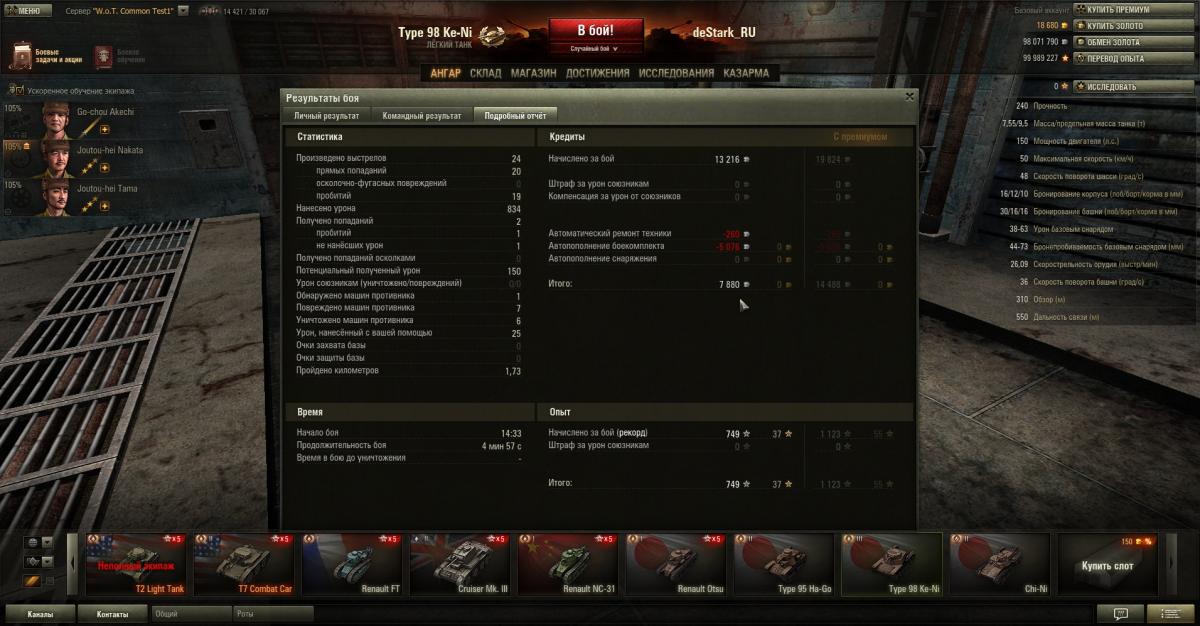Select the T7 Combat Car tank

[x=245, y=564]
